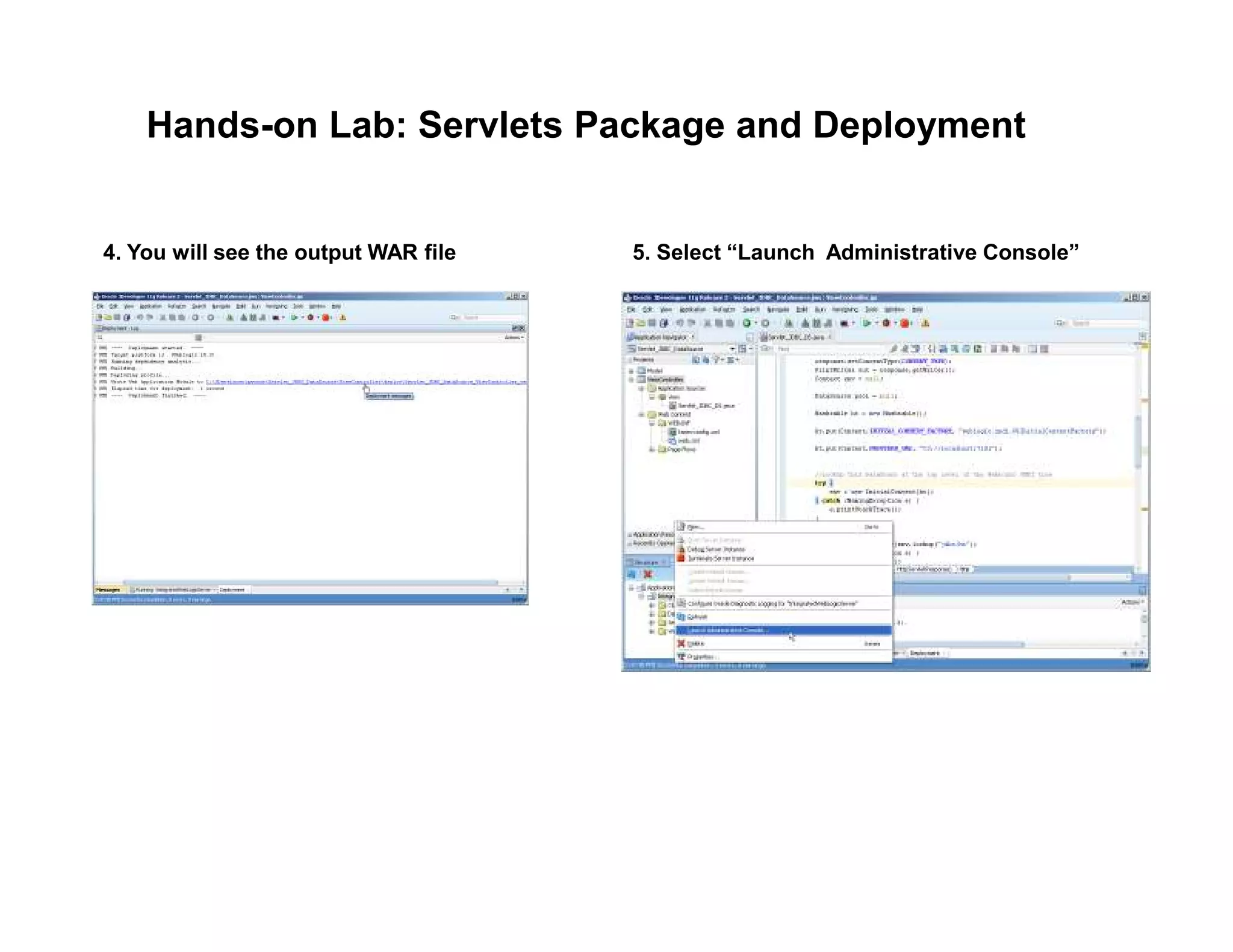
Task: Click horizontal scrollbar in left deployment log
Action: point(310,582)
